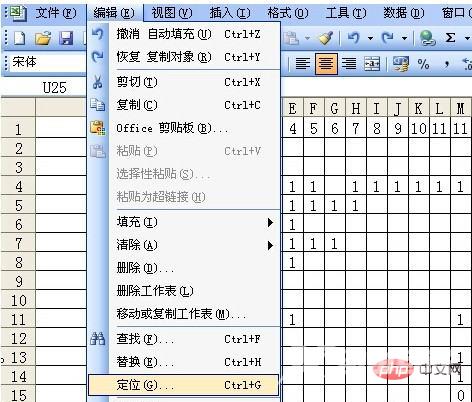This screenshot has height=402, width=472.
Task: Select row 4 header
Action: point(18,186)
